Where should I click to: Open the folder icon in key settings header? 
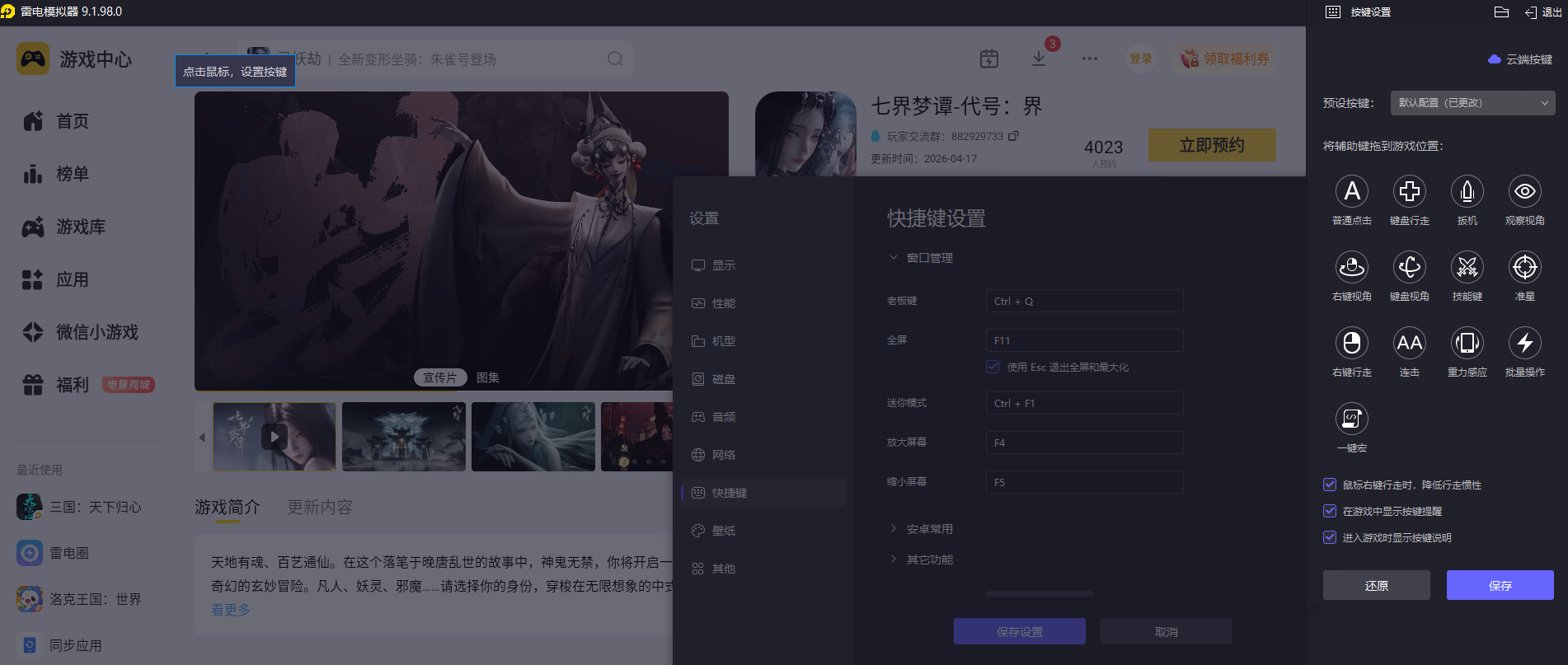1501,12
